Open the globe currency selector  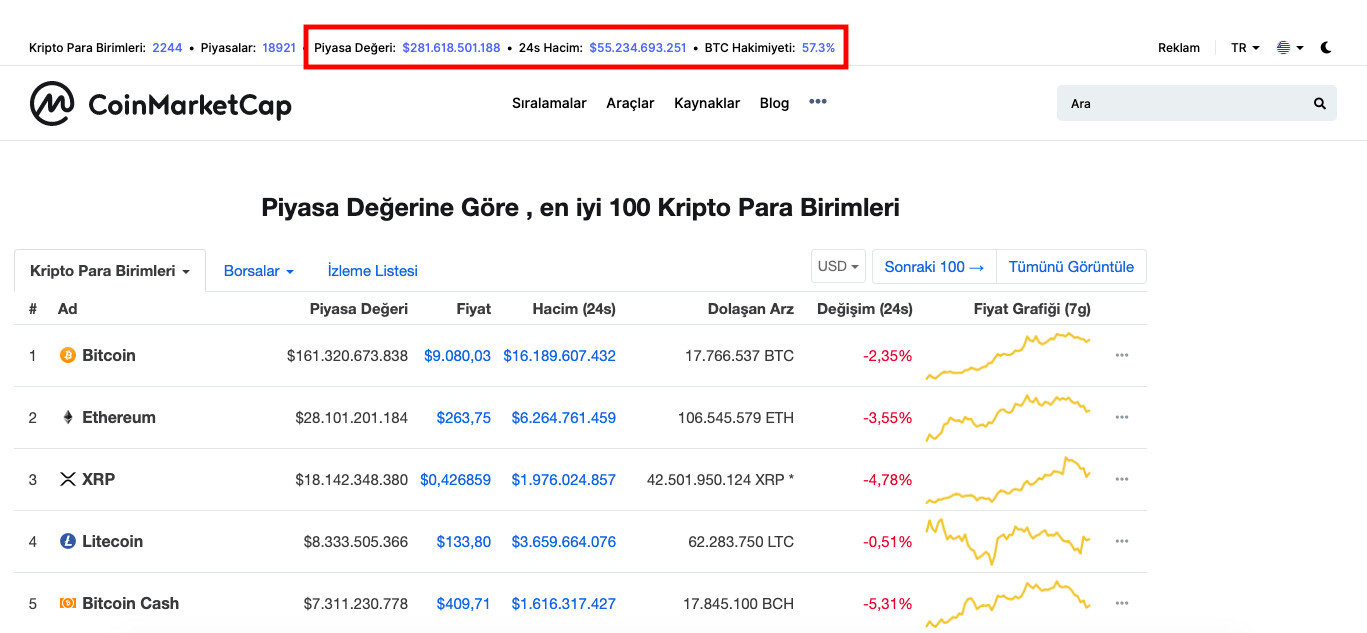click(1290, 47)
